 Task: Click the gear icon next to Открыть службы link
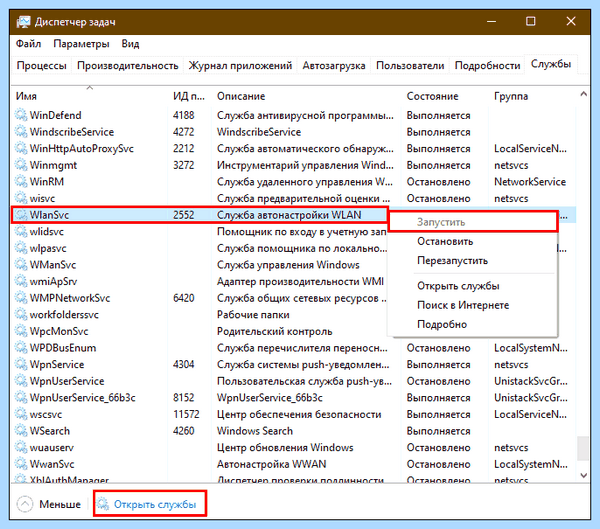pyautogui.click(x=103, y=504)
